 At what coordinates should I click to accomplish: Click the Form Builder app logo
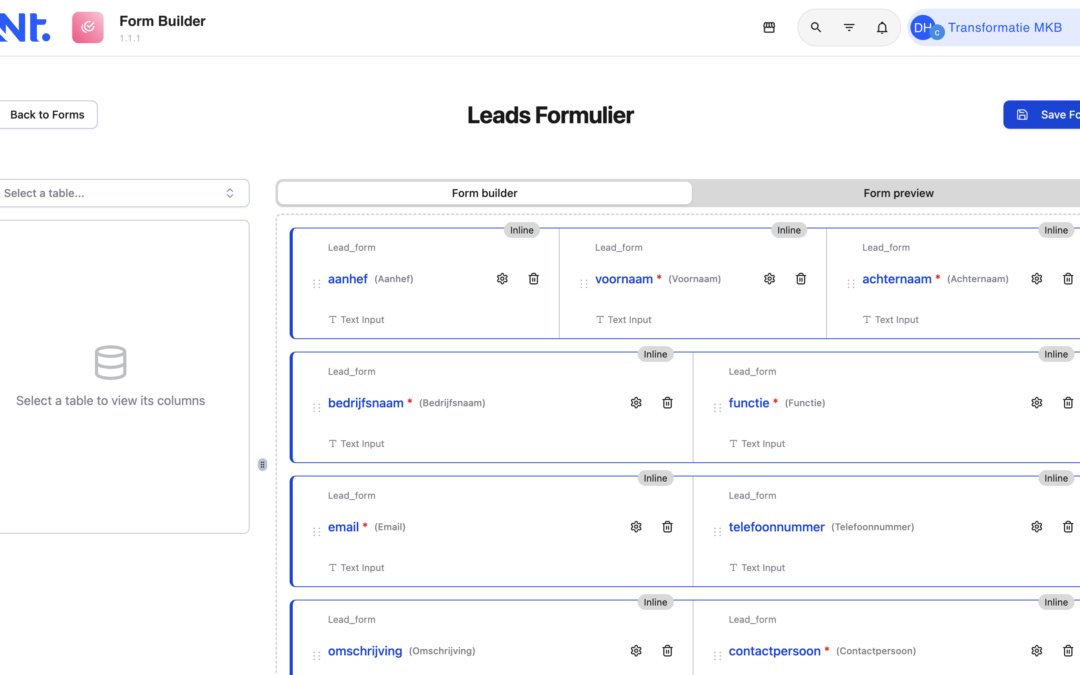pyautogui.click(x=88, y=28)
